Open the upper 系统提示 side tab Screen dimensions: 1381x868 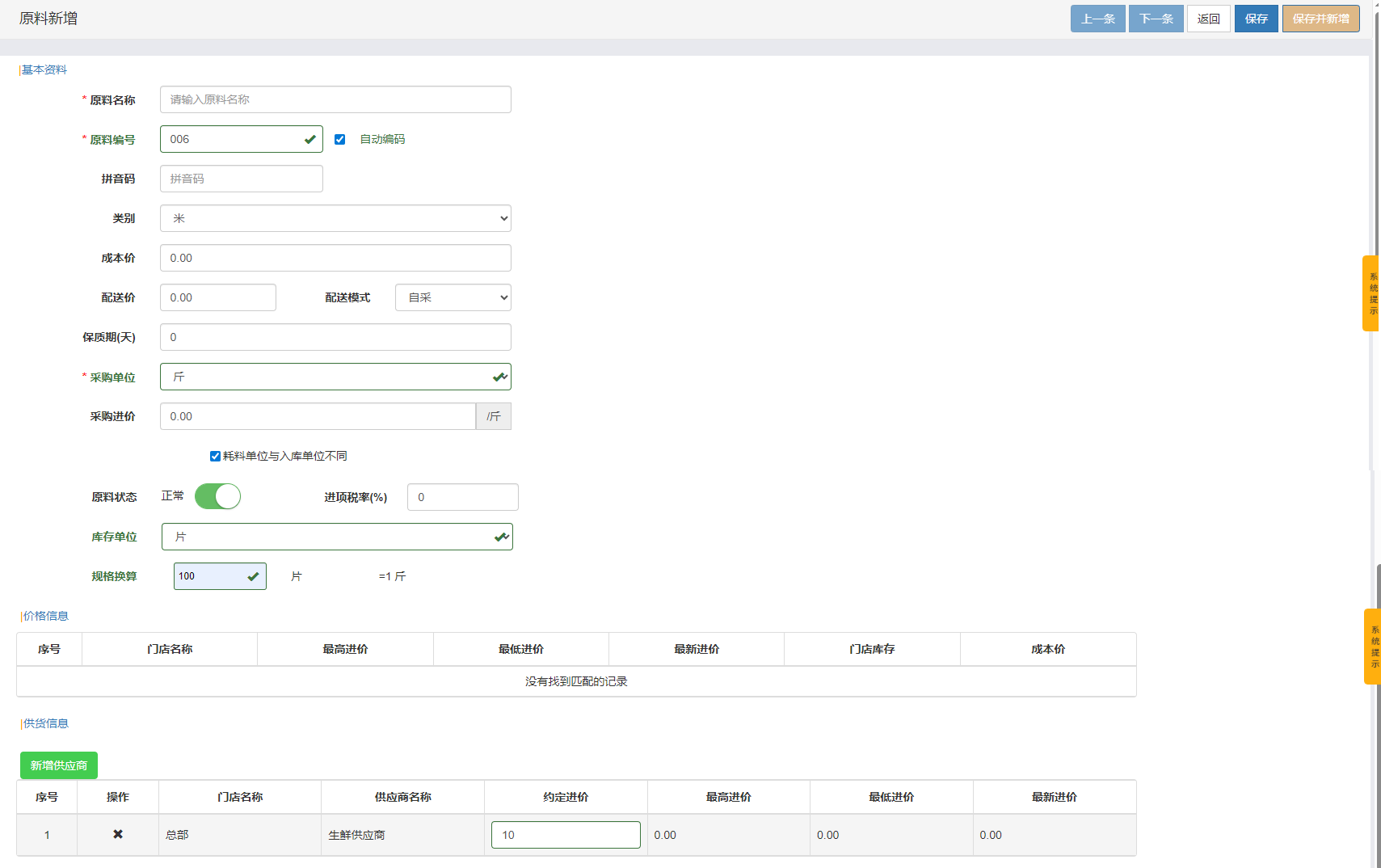coord(1371,293)
